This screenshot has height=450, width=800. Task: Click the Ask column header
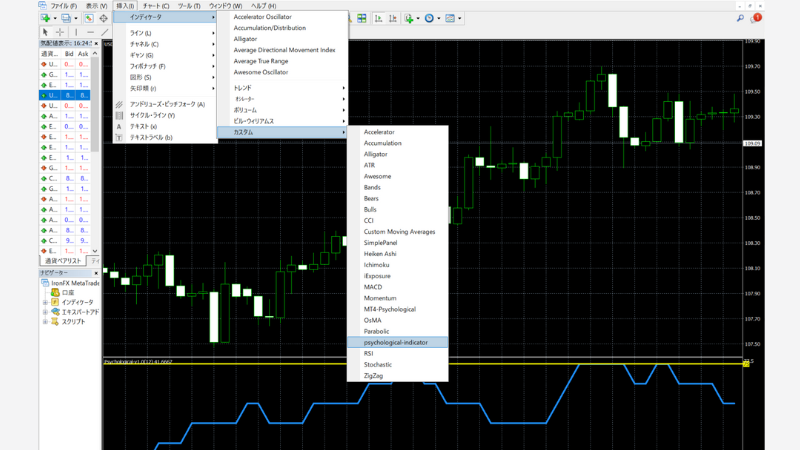(83, 54)
